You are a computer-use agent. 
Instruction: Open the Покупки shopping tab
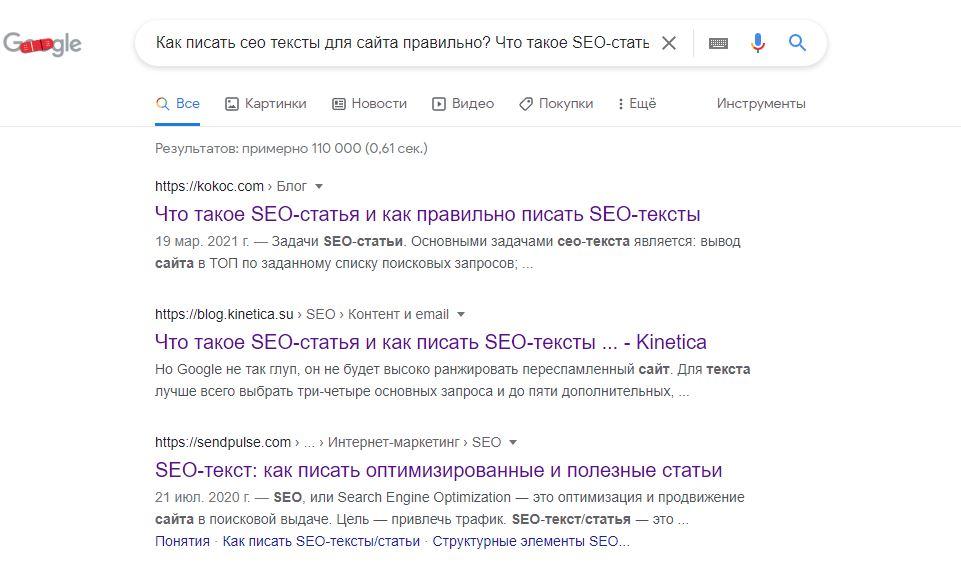coord(556,104)
